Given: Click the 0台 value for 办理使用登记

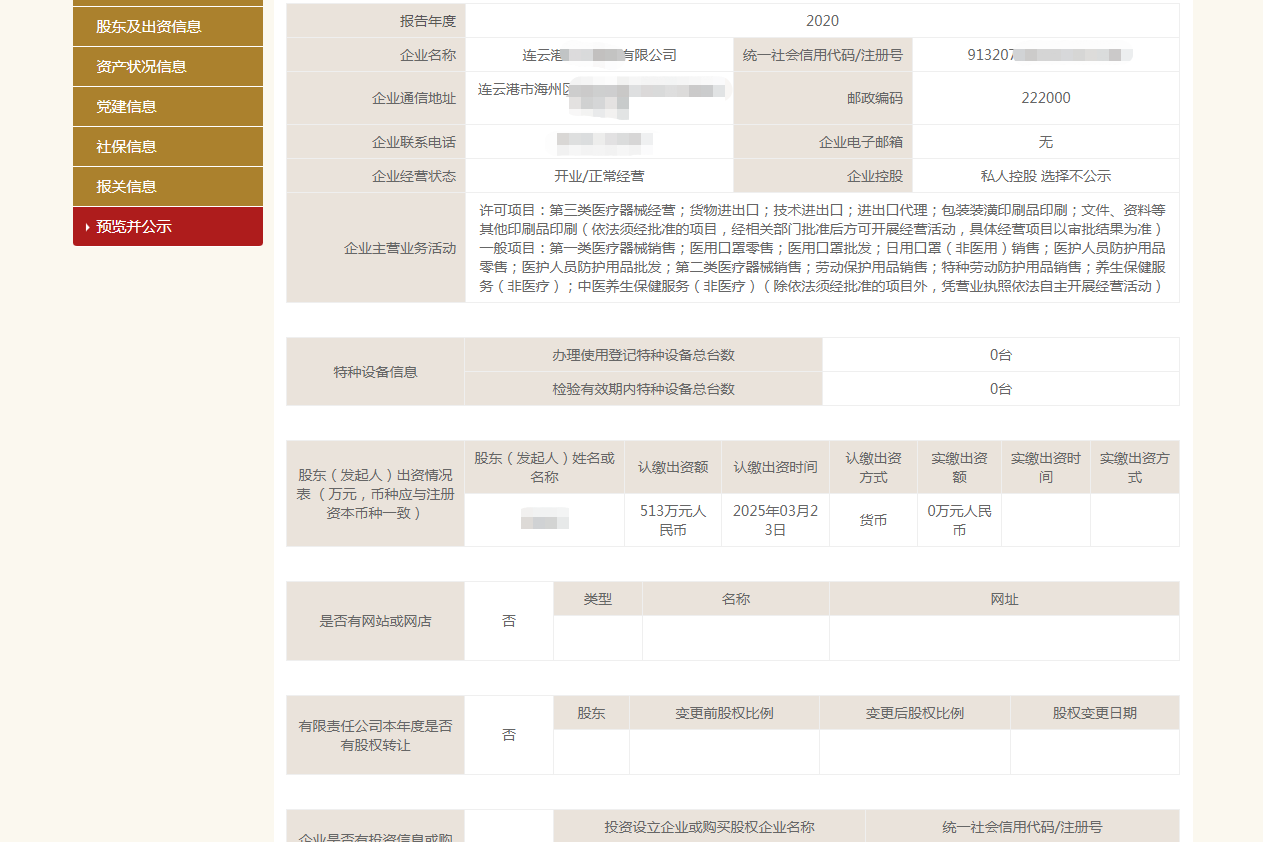Looking at the screenshot, I should [x=1001, y=355].
